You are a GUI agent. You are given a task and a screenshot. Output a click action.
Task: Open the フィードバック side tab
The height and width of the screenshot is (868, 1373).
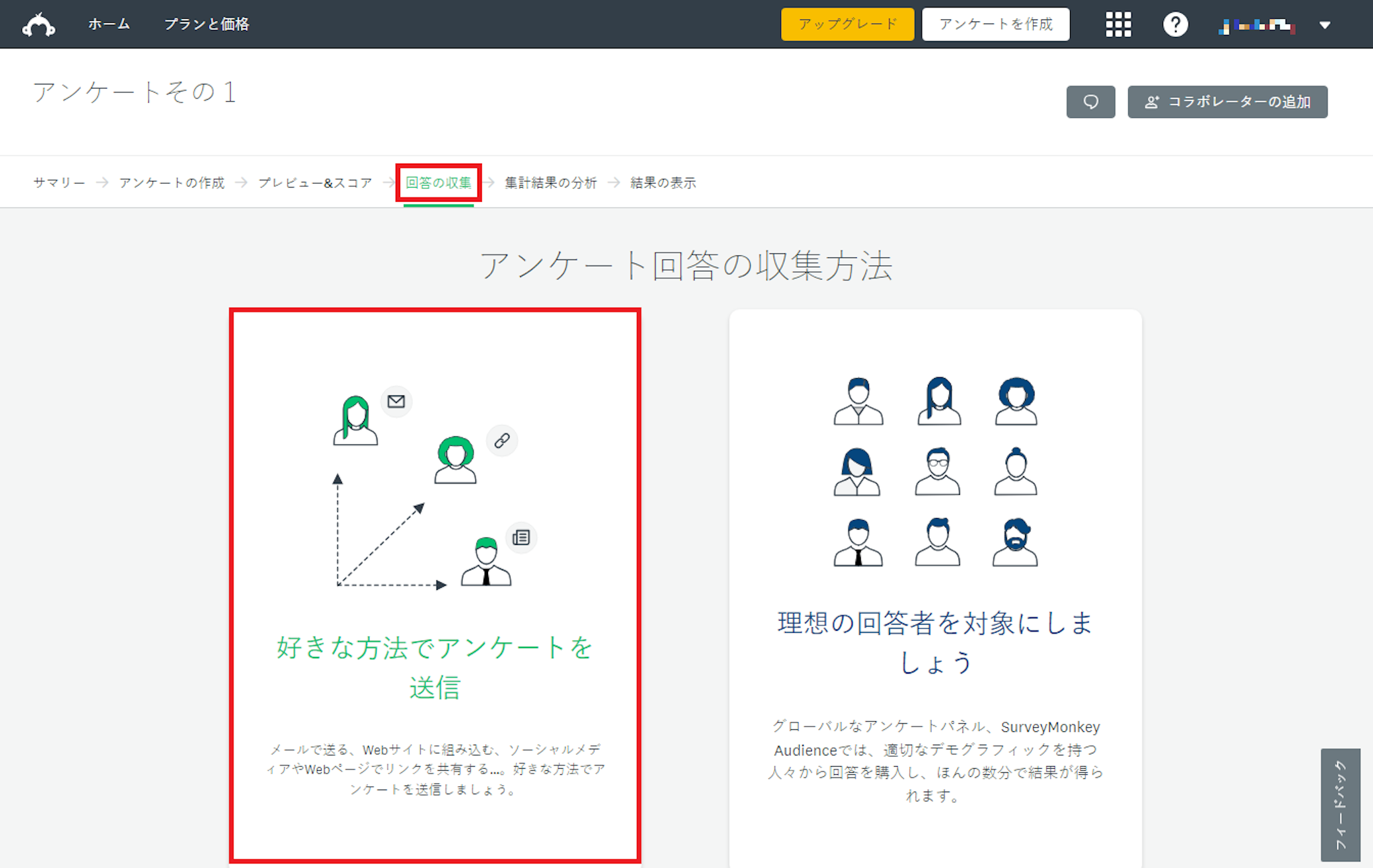[1340, 804]
